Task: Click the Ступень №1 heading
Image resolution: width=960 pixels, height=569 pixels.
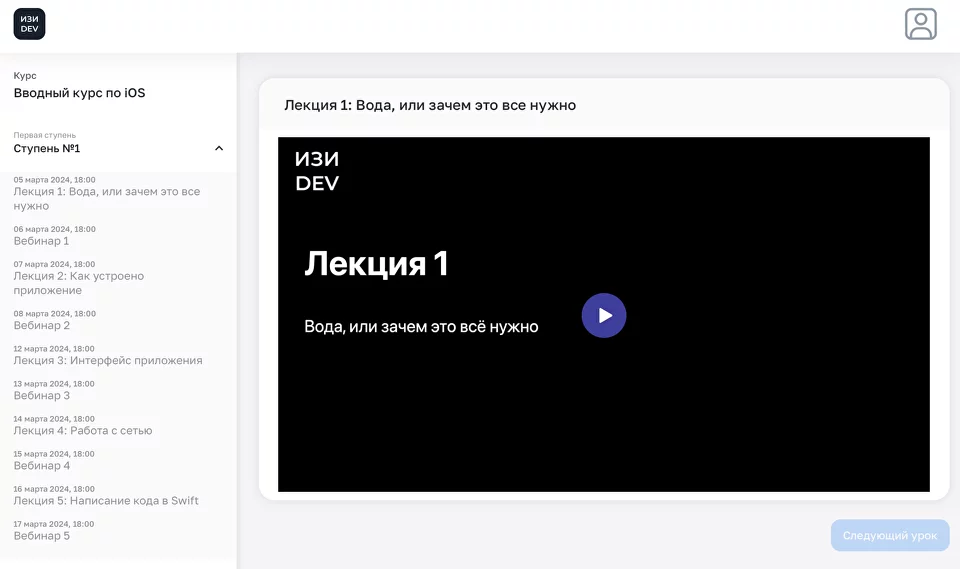Action: (47, 149)
